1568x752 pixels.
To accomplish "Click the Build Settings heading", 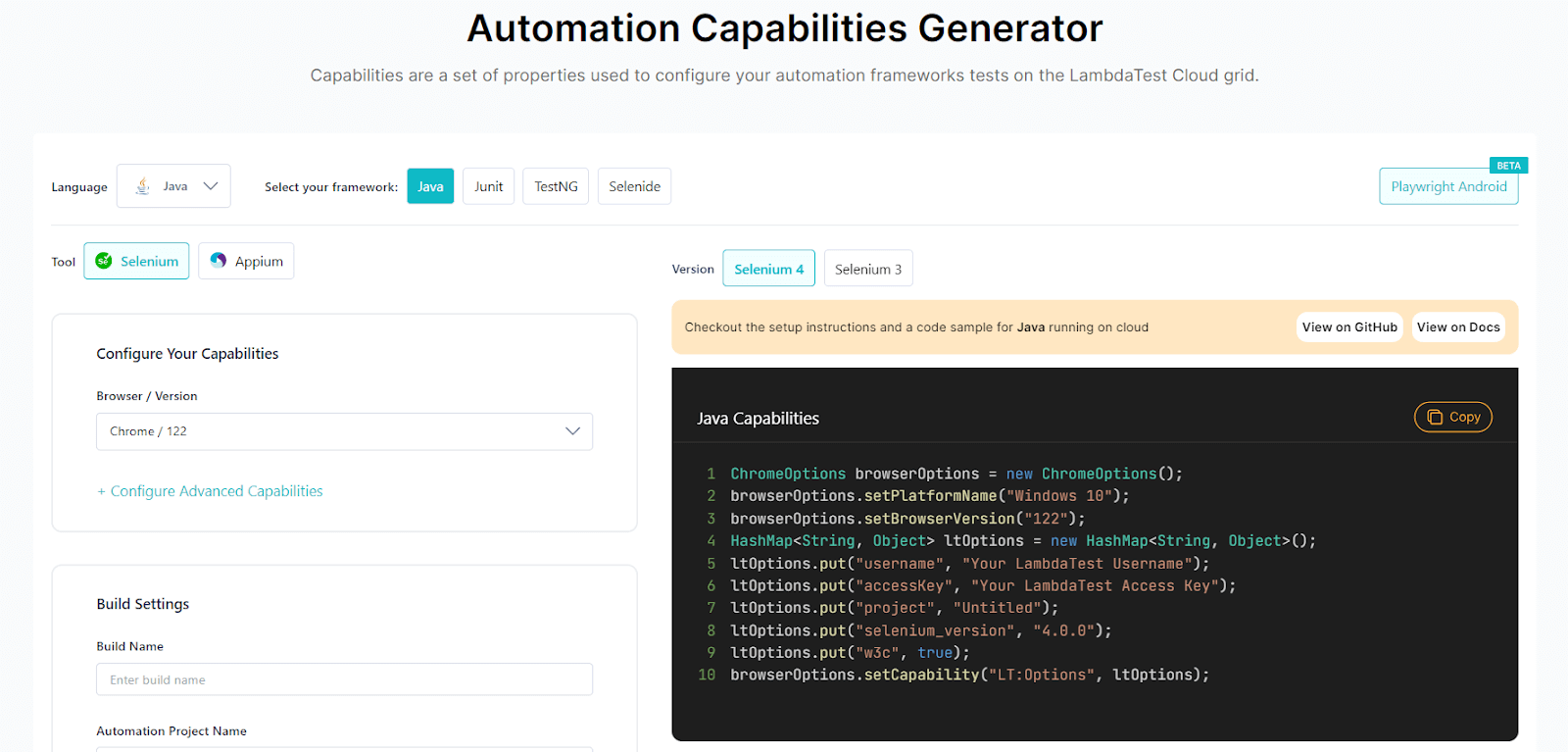I will click(x=143, y=604).
